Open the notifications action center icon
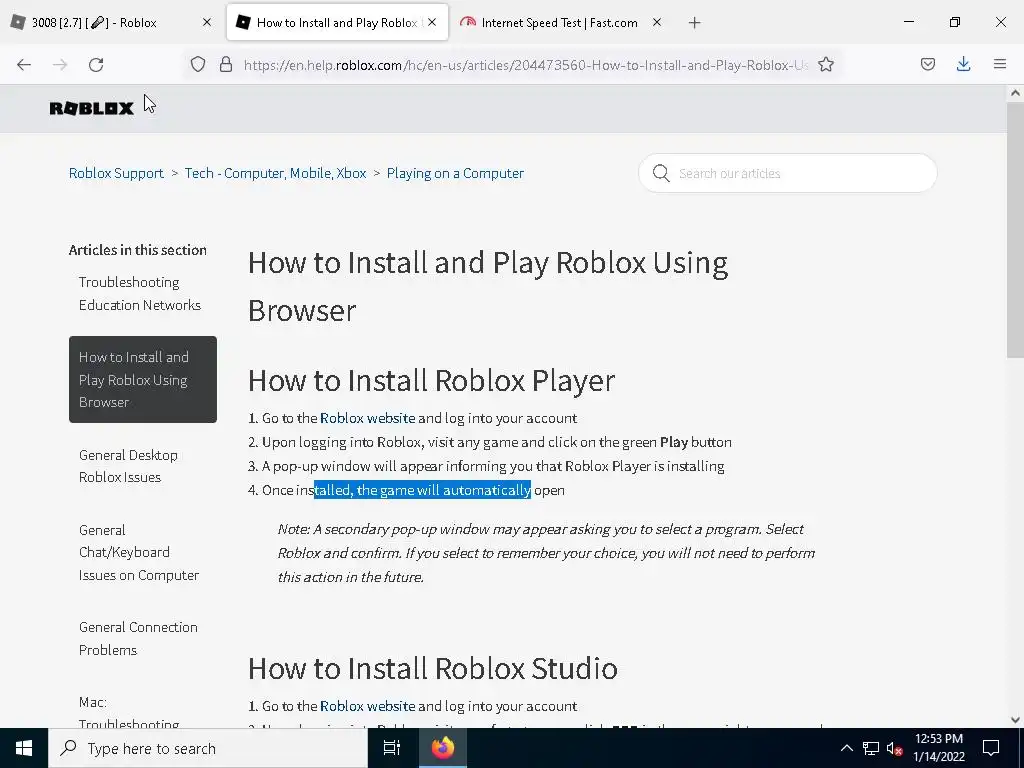Image resolution: width=1024 pixels, height=768 pixels. [x=991, y=748]
